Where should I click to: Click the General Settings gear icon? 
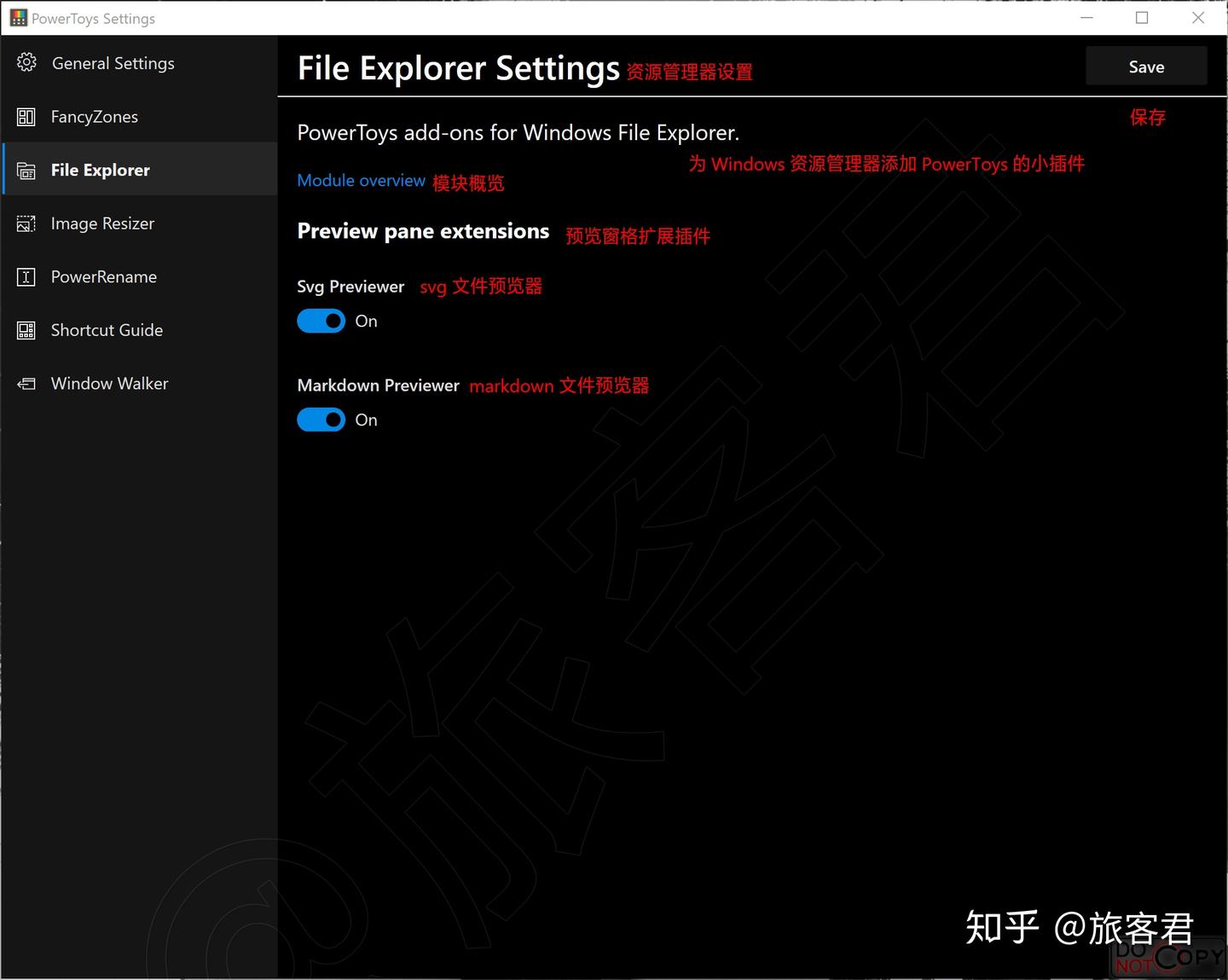tap(26, 62)
